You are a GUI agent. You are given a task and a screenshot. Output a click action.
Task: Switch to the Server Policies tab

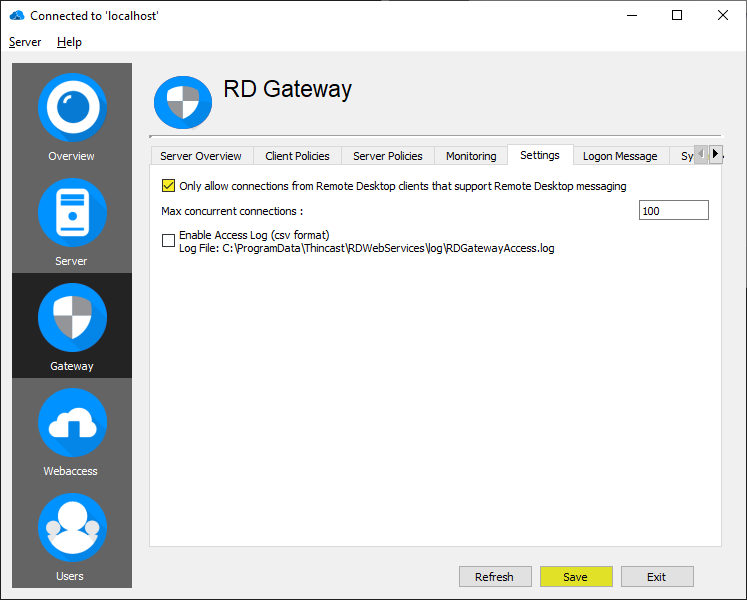click(388, 156)
